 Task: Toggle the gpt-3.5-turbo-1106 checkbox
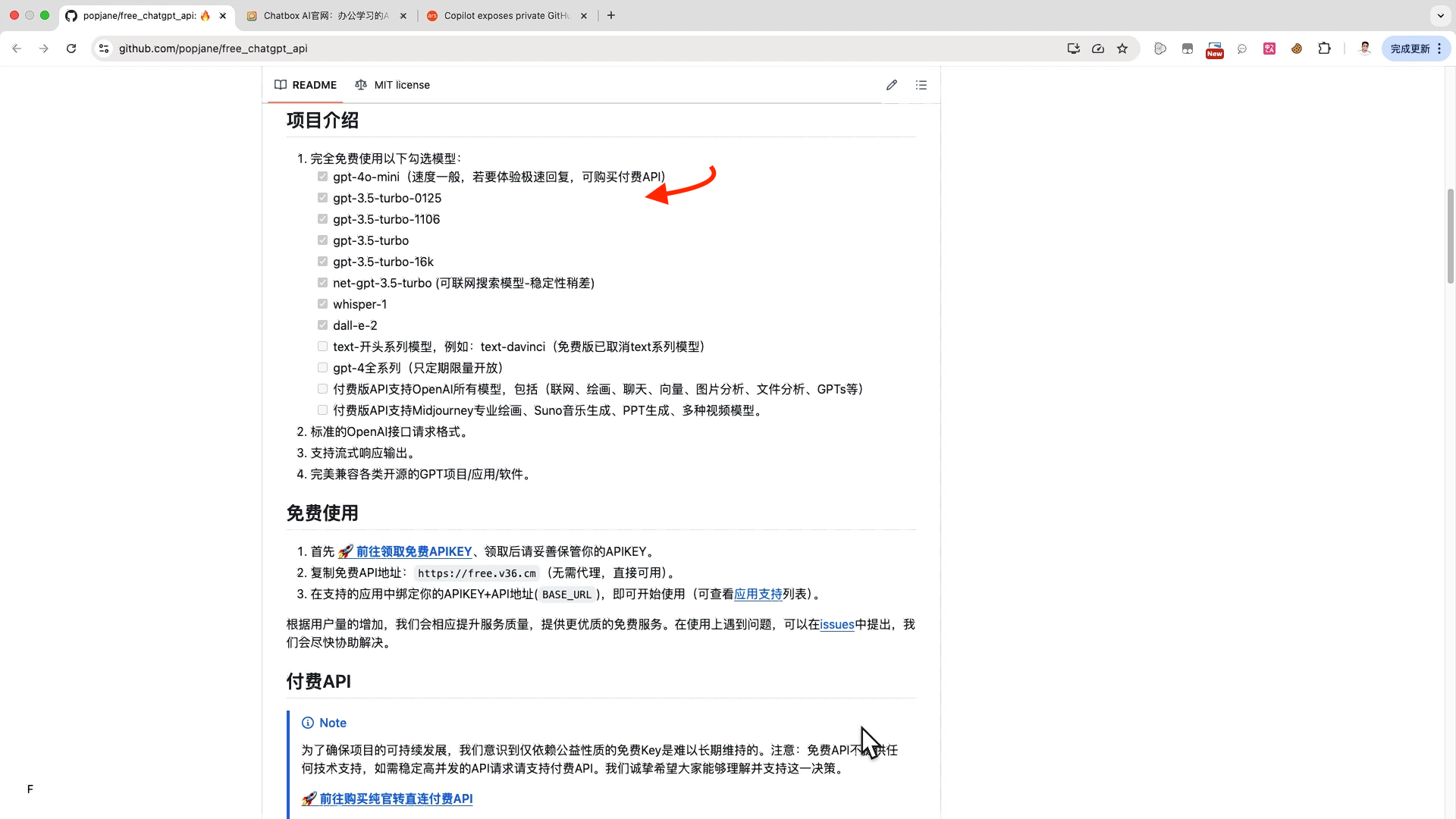(322, 219)
